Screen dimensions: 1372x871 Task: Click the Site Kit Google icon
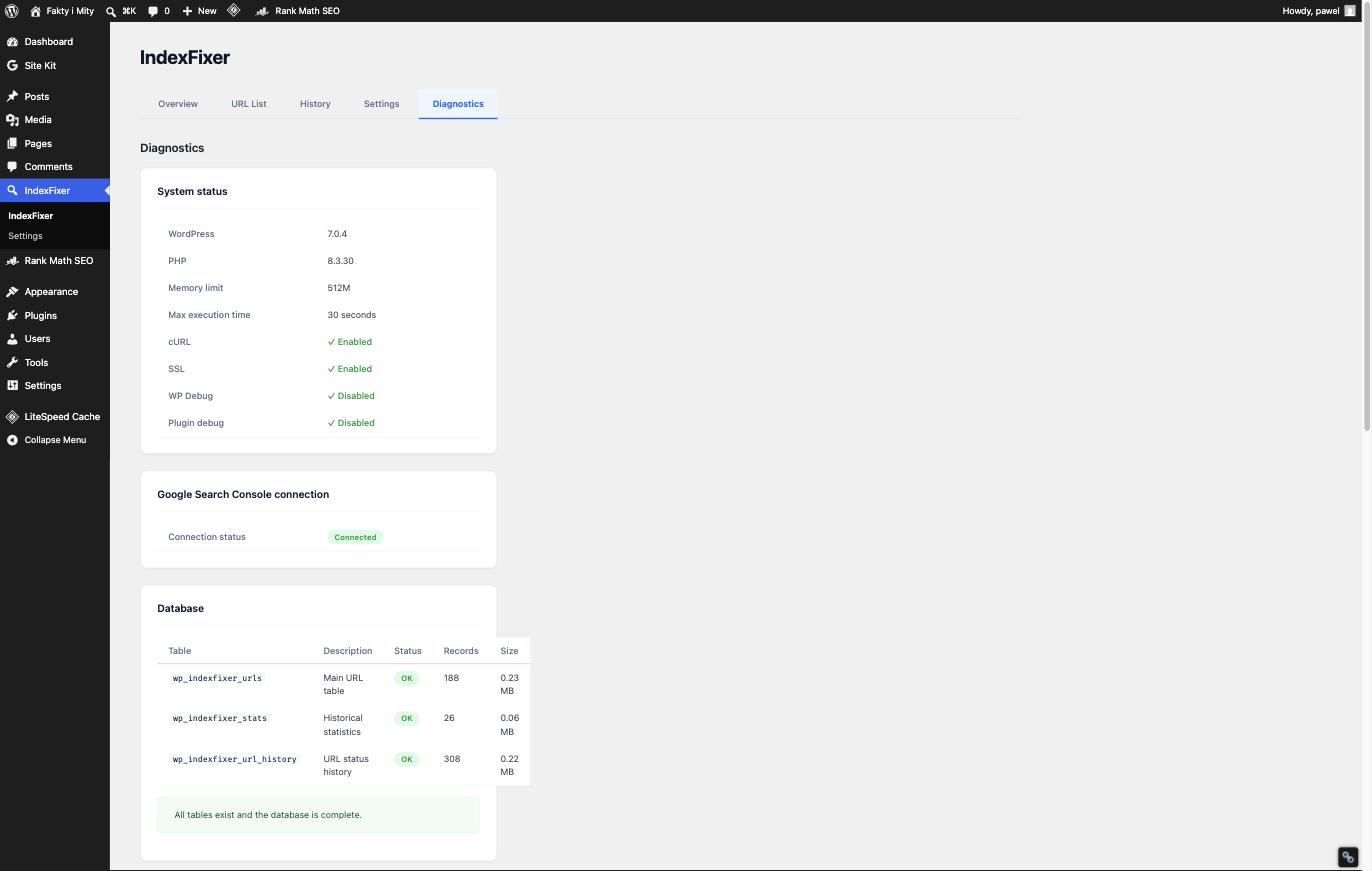[x=12, y=66]
